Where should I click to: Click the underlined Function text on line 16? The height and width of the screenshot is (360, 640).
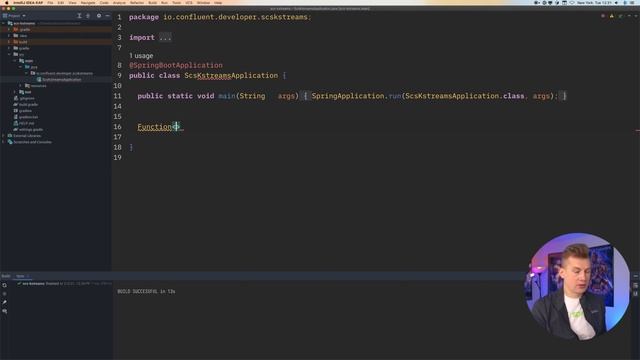click(x=155, y=127)
